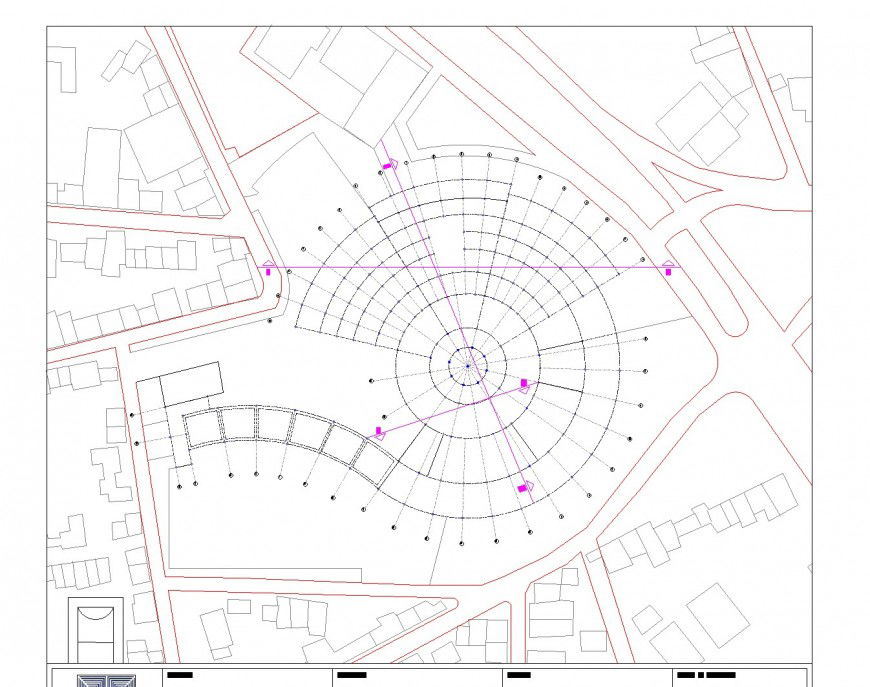Click the rightmost title block black text bar
This screenshot has height=687, width=870.
tap(706, 676)
